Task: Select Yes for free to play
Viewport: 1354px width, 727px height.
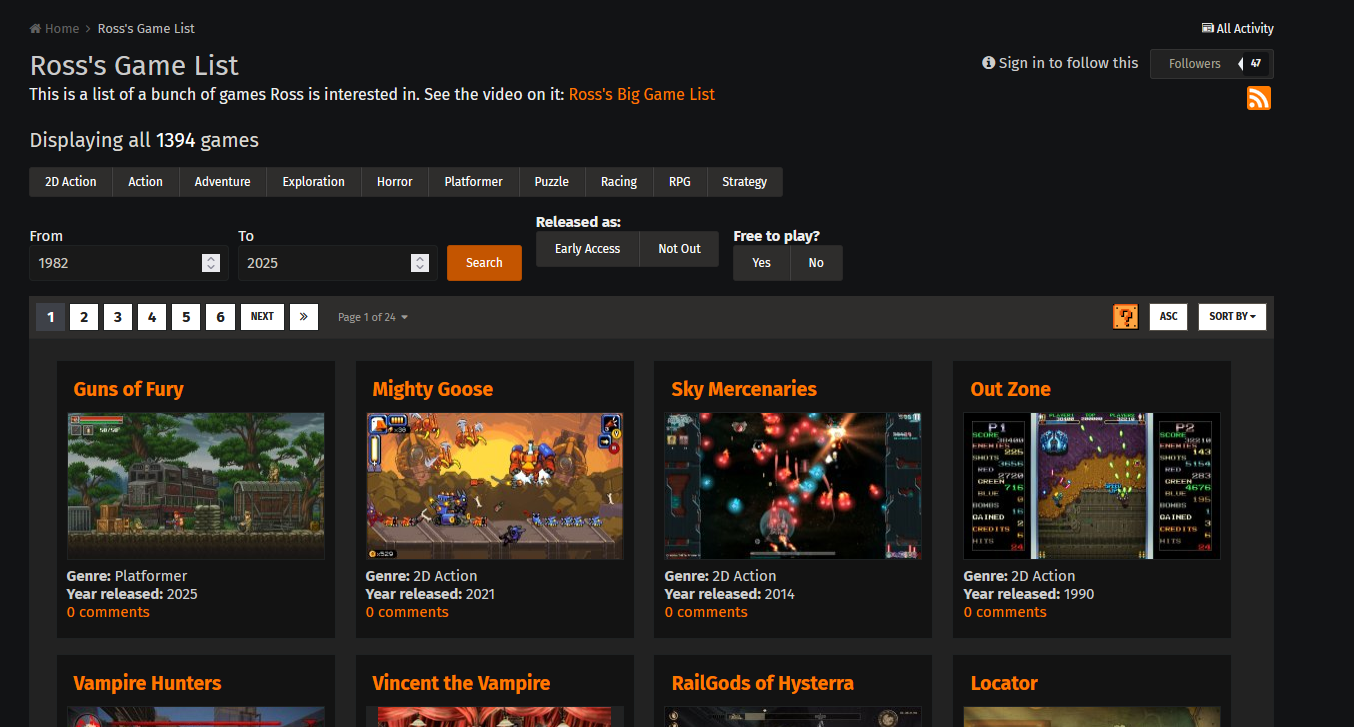Action: tap(762, 263)
